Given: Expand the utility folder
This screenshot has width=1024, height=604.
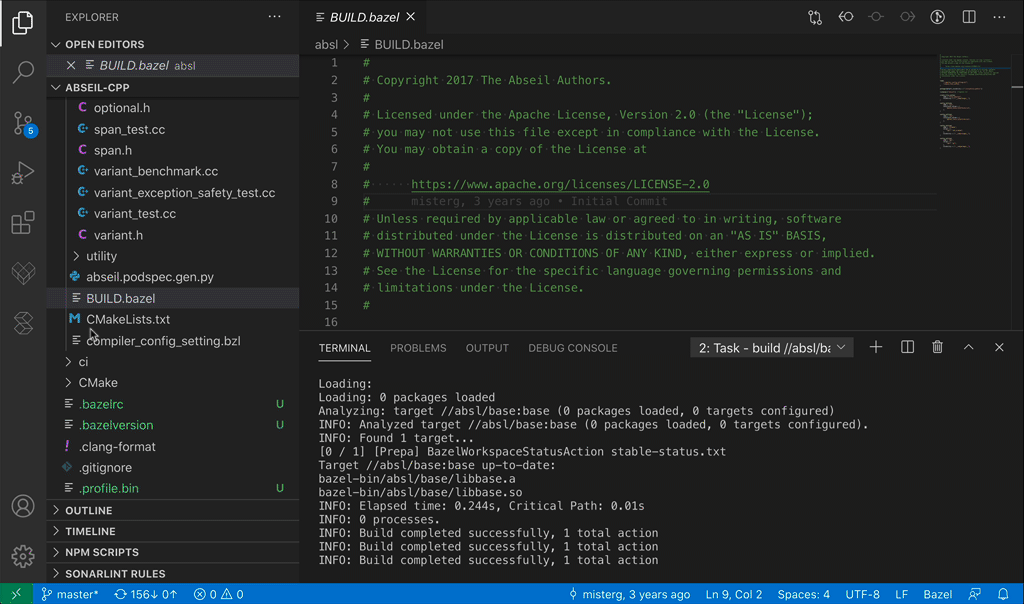Looking at the screenshot, I should (x=101, y=256).
